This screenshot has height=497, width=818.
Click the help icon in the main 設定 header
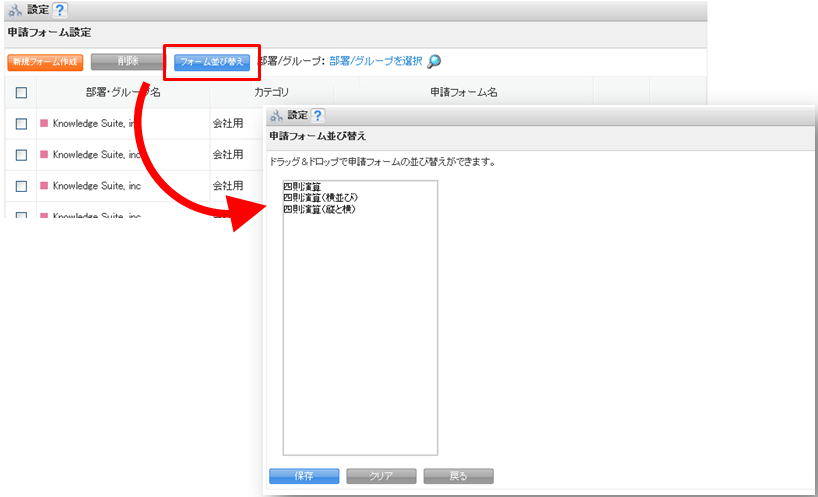pos(60,10)
